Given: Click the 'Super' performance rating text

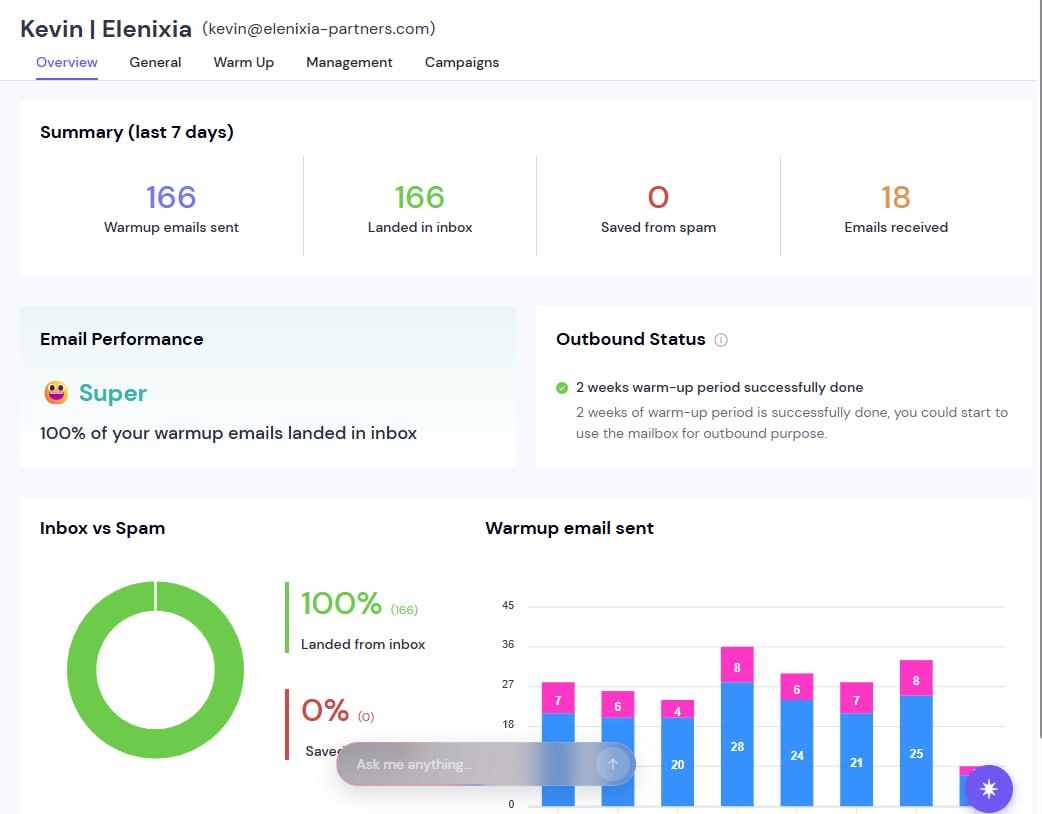Looking at the screenshot, I should [113, 393].
